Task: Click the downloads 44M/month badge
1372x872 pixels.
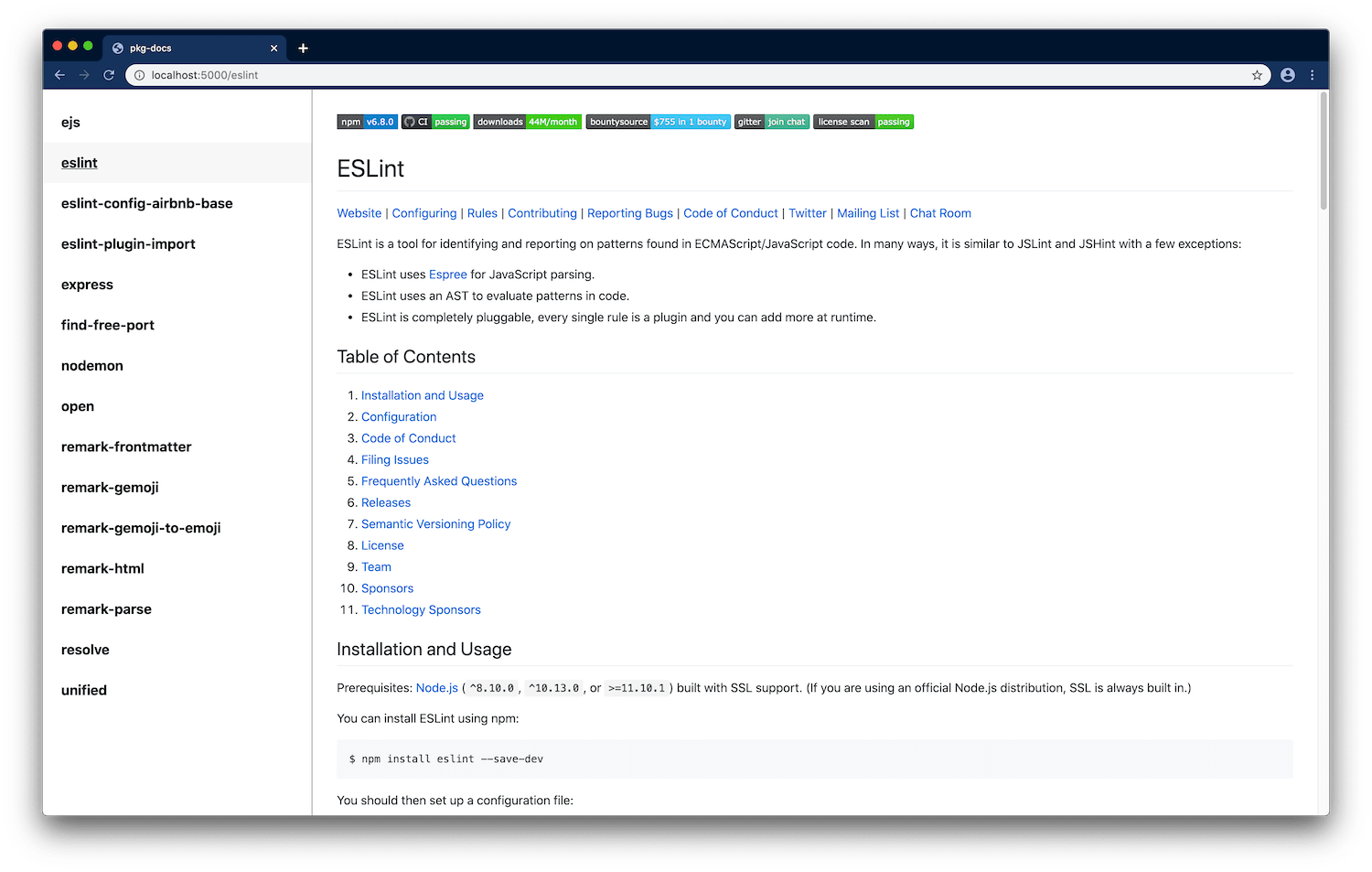Action: [528, 122]
